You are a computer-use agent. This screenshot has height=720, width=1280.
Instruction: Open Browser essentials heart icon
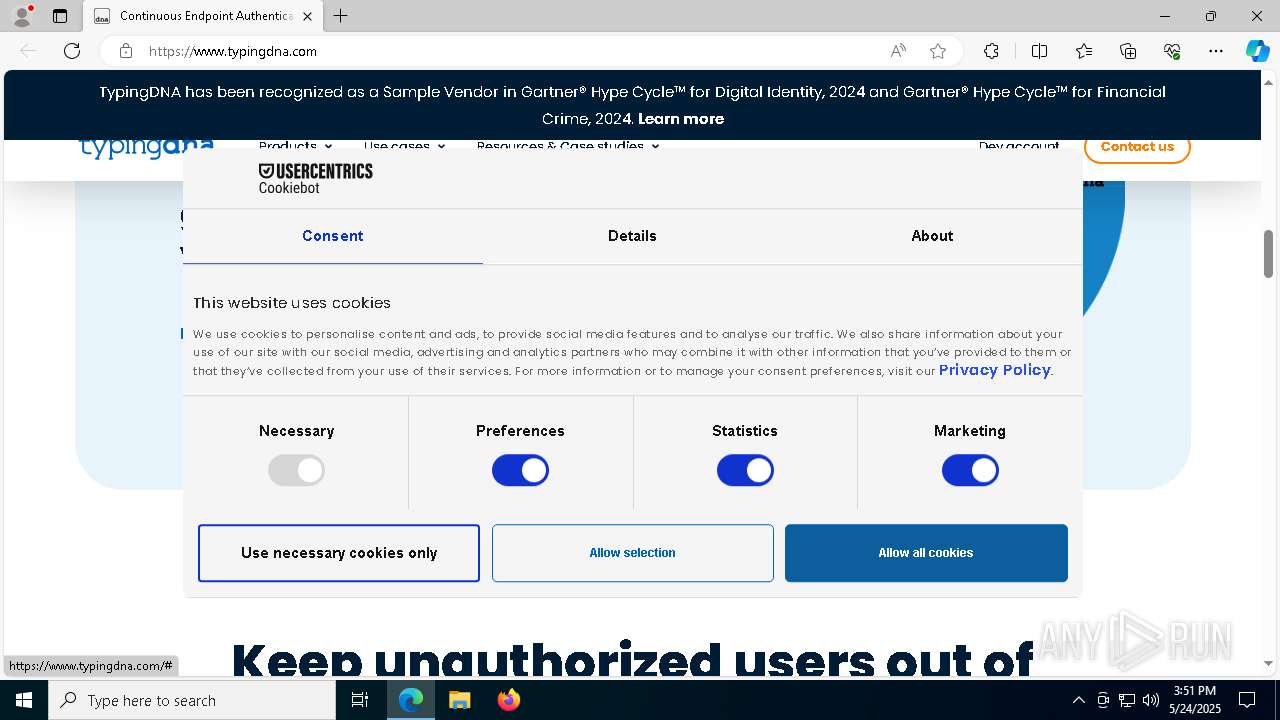tap(1172, 51)
